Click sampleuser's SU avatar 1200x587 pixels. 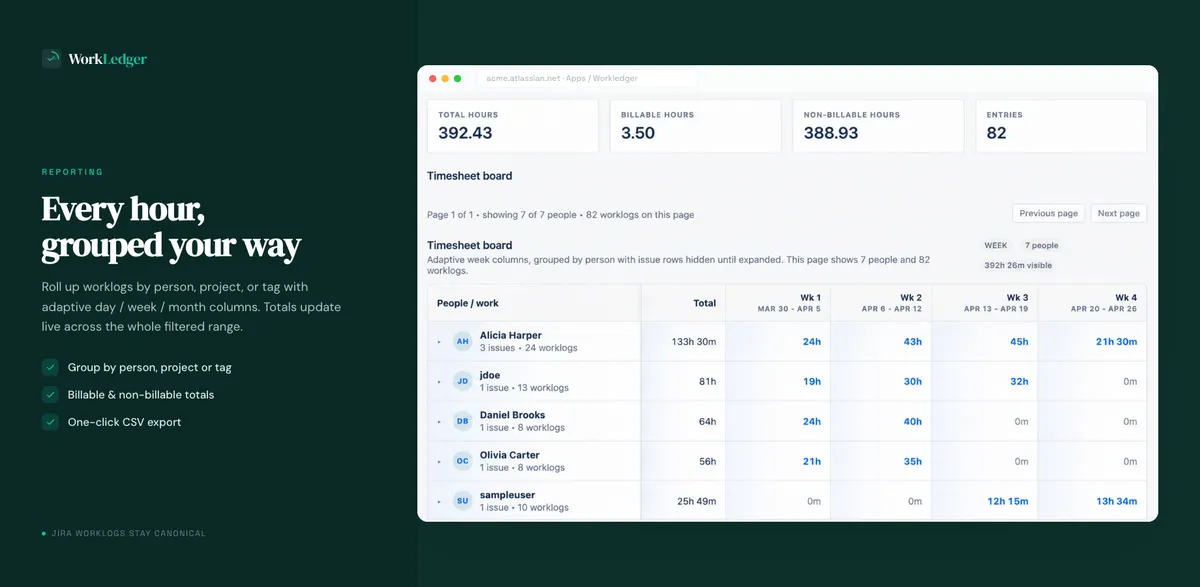(462, 501)
